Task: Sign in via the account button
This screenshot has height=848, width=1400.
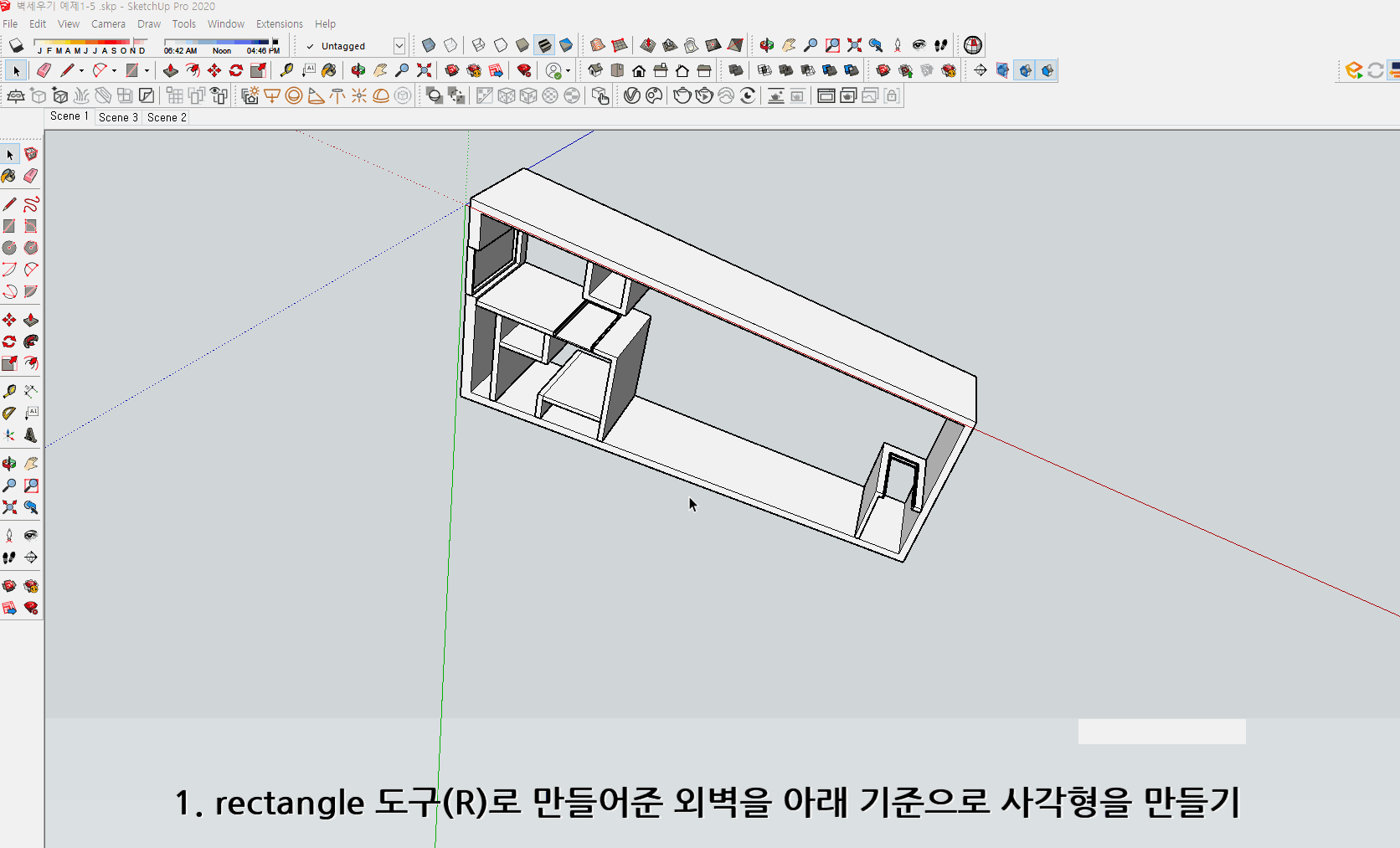Action: 553,70
